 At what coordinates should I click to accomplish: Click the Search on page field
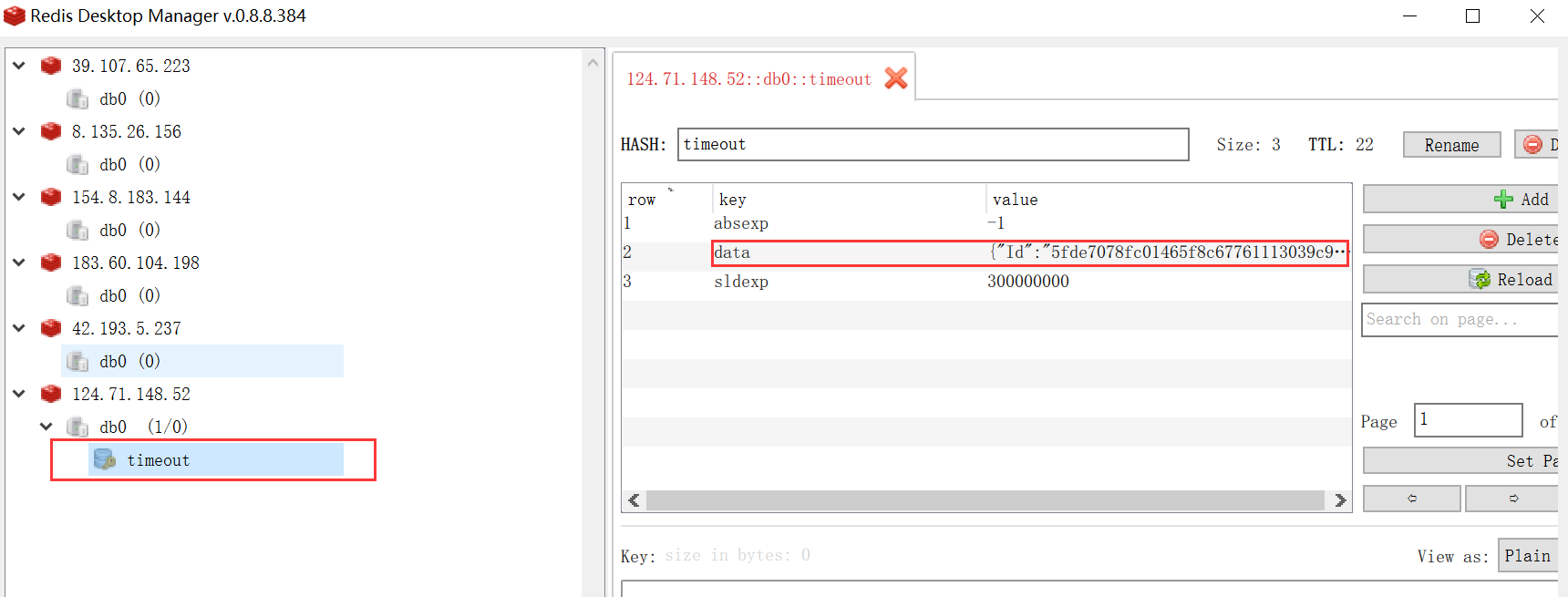pyautogui.click(x=1460, y=320)
